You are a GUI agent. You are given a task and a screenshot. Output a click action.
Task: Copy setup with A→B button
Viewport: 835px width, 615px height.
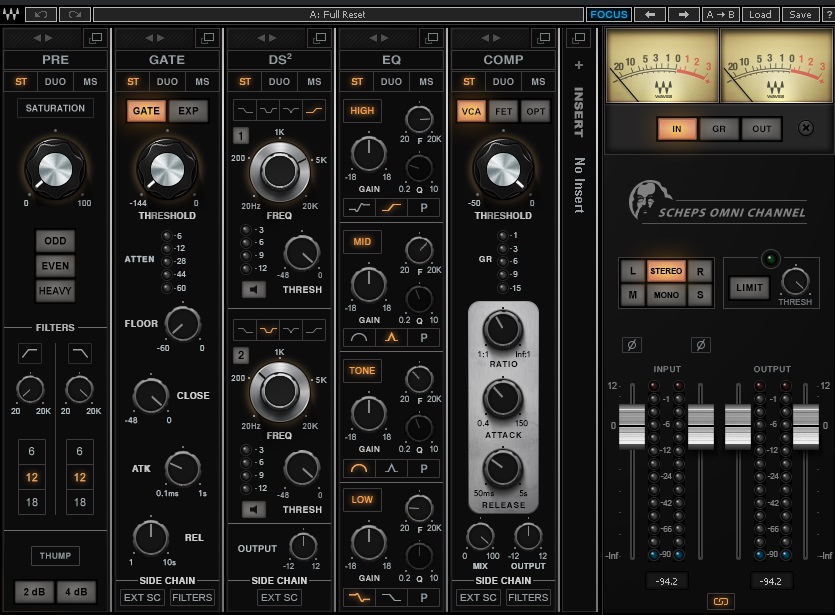click(720, 14)
